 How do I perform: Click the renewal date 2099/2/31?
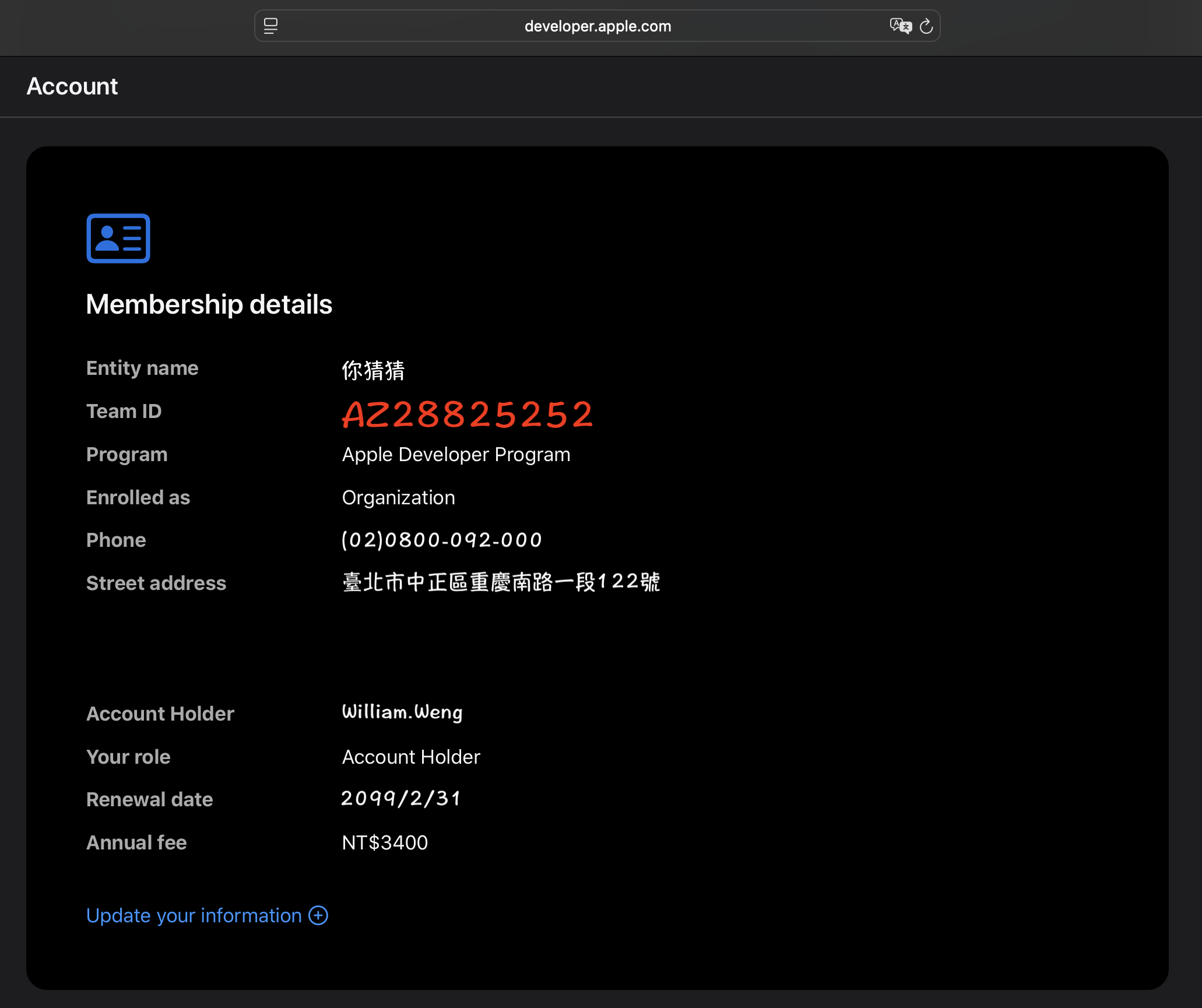tap(400, 798)
